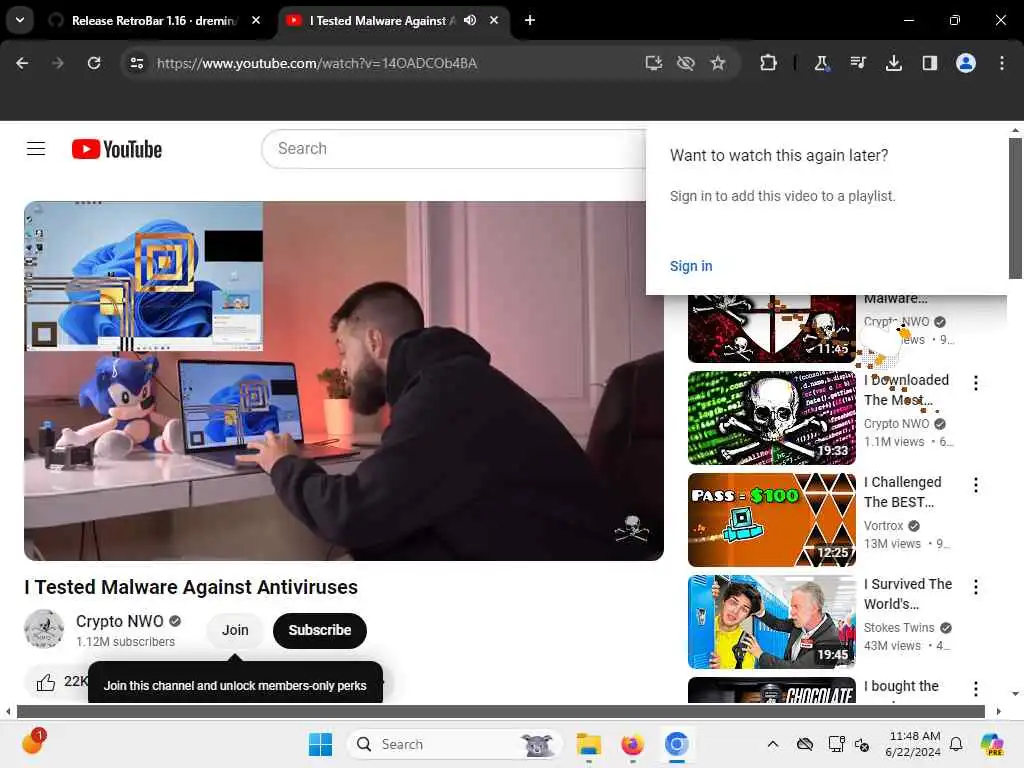Open Chrome Labs flask icon
1024x768 pixels.
coord(822,63)
